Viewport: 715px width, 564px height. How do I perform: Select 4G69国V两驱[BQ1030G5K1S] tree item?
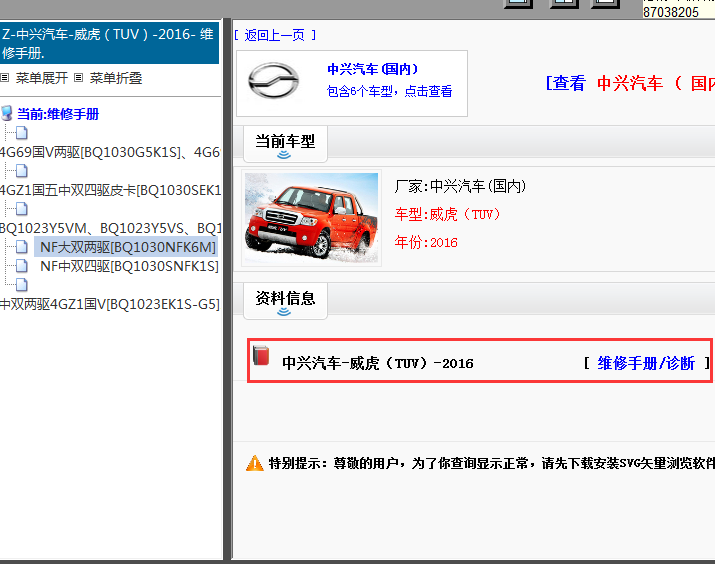110,152
